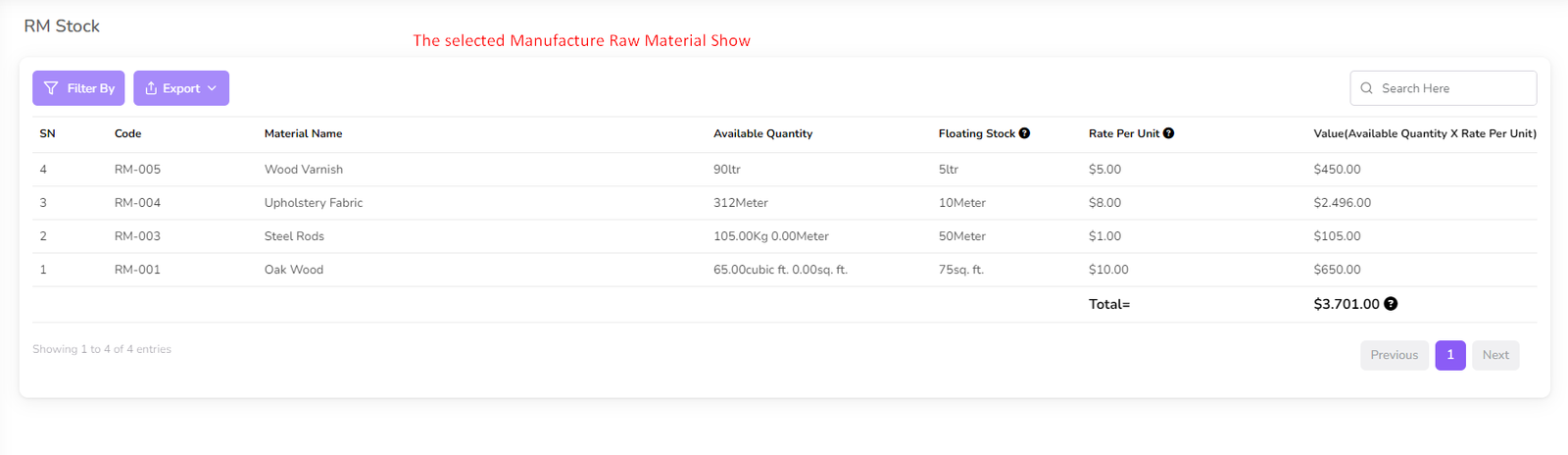Sort by SN column header
This screenshot has height=455, width=1568.
pyautogui.click(x=47, y=133)
